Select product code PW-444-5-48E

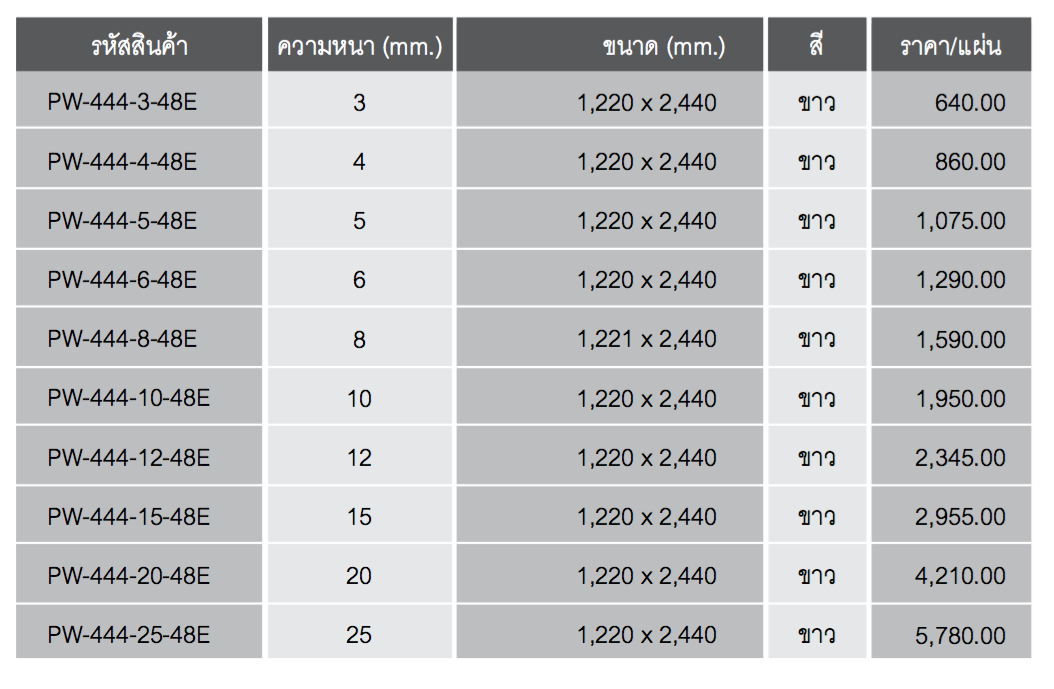pos(122,220)
